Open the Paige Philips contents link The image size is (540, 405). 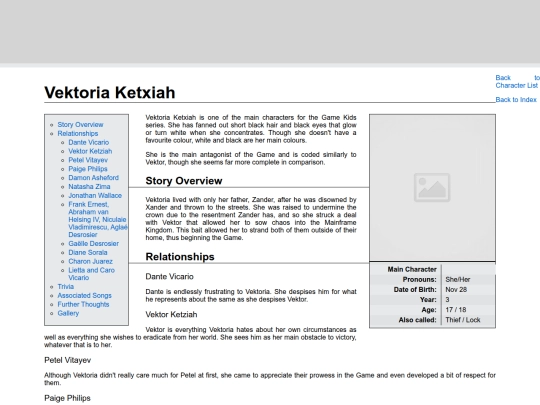[88, 169]
